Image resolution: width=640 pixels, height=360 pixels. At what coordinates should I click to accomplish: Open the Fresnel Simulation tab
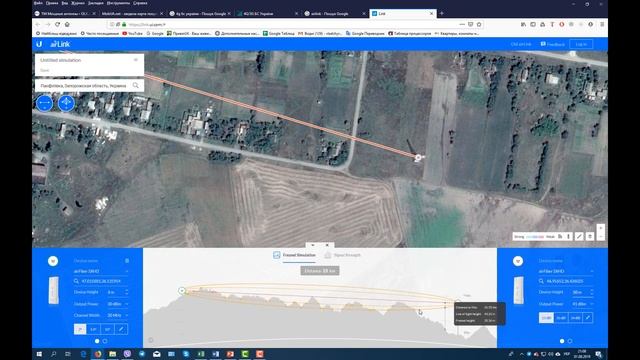(294, 255)
